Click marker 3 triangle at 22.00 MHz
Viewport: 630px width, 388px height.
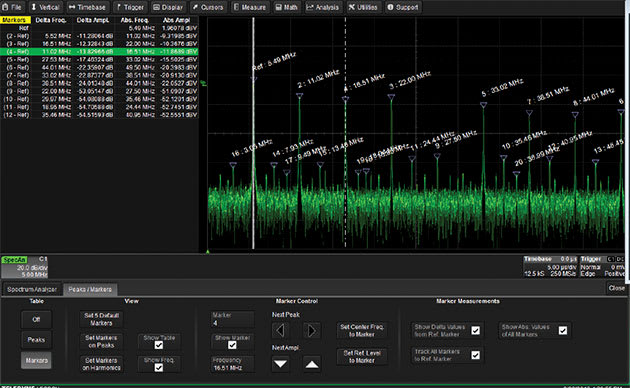click(x=391, y=97)
